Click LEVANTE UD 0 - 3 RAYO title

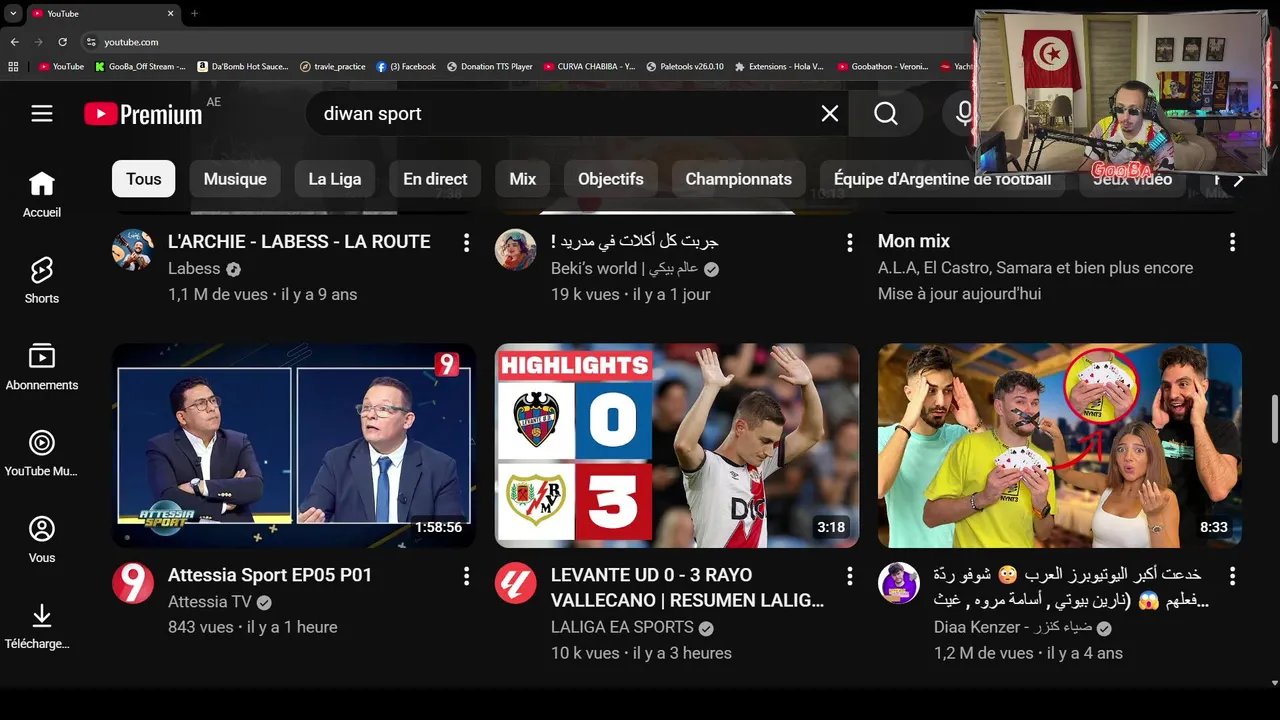[x=688, y=588]
